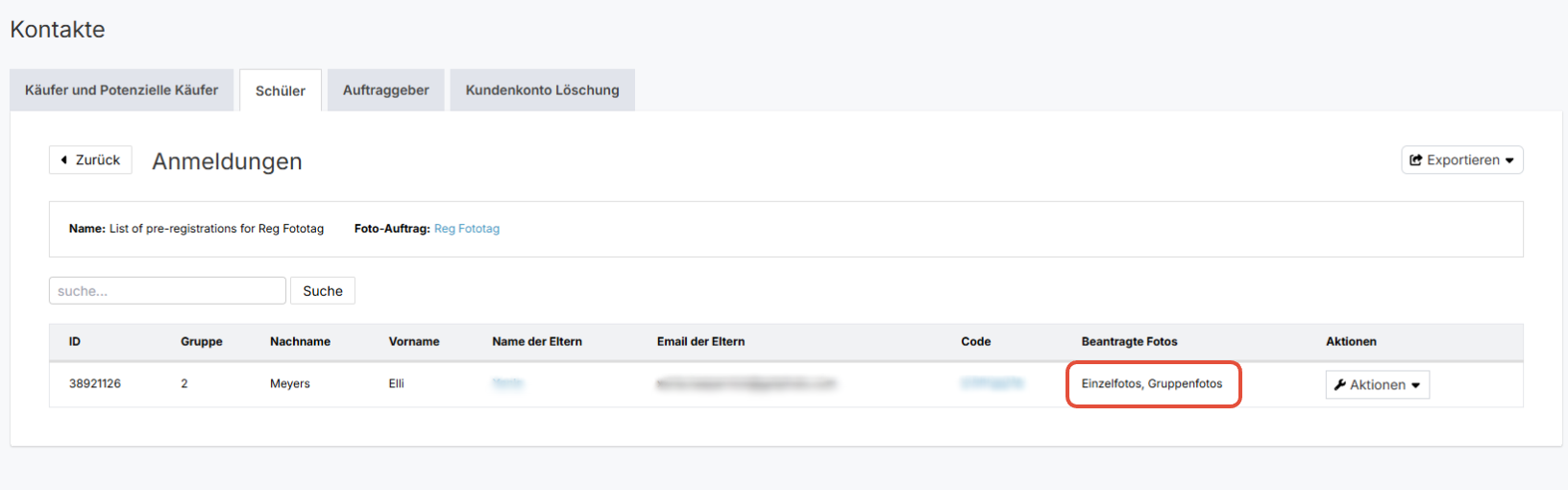
Task: Open the Auftraggeber tab
Action: pos(386,90)
